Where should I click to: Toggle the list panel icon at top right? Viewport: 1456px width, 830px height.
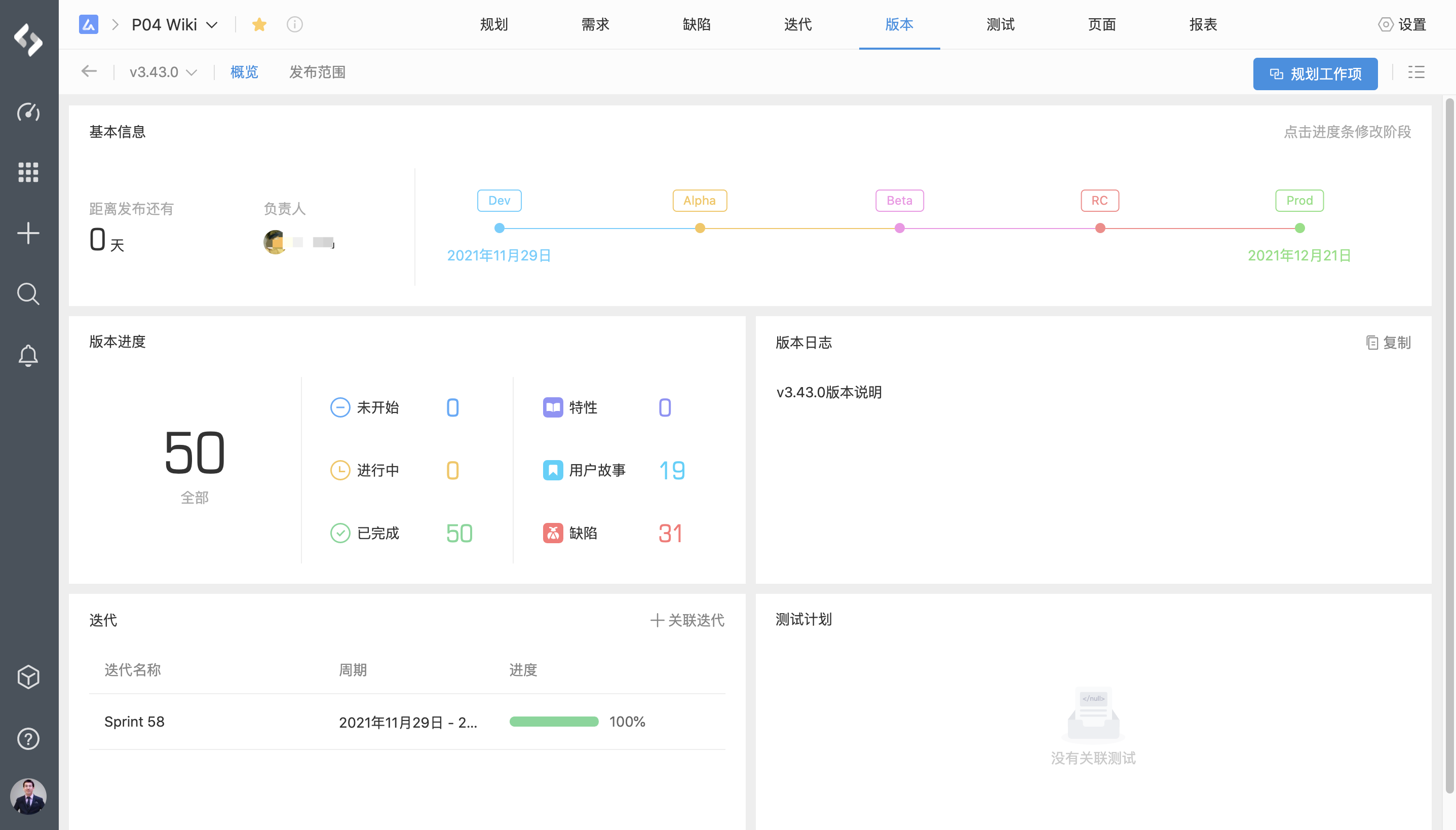click(x=1416, y=72)
